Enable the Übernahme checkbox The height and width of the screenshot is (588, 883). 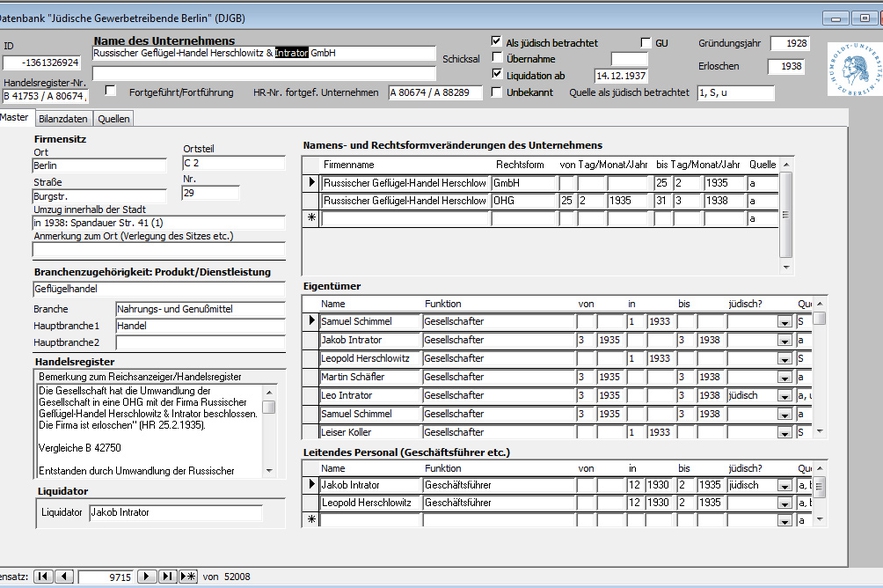click(496, 58)
